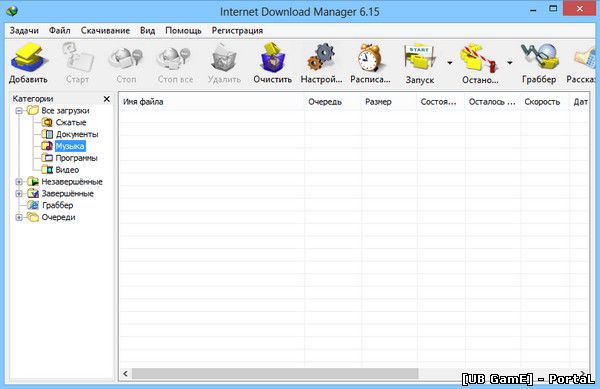This screenshot has height=389, width=600.
Task: Sort by Имя файла column header
Action: (212, 102)
